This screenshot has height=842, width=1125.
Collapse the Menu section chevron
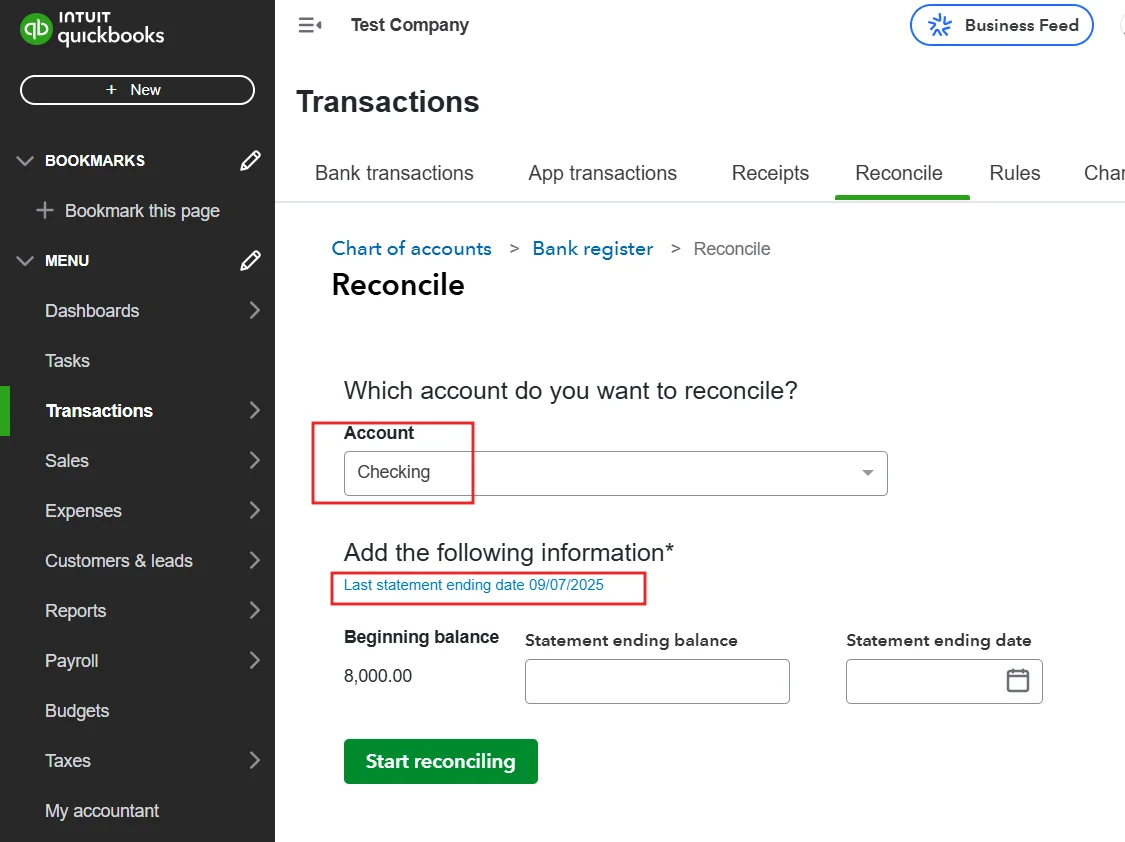click(x=25, y=260)
